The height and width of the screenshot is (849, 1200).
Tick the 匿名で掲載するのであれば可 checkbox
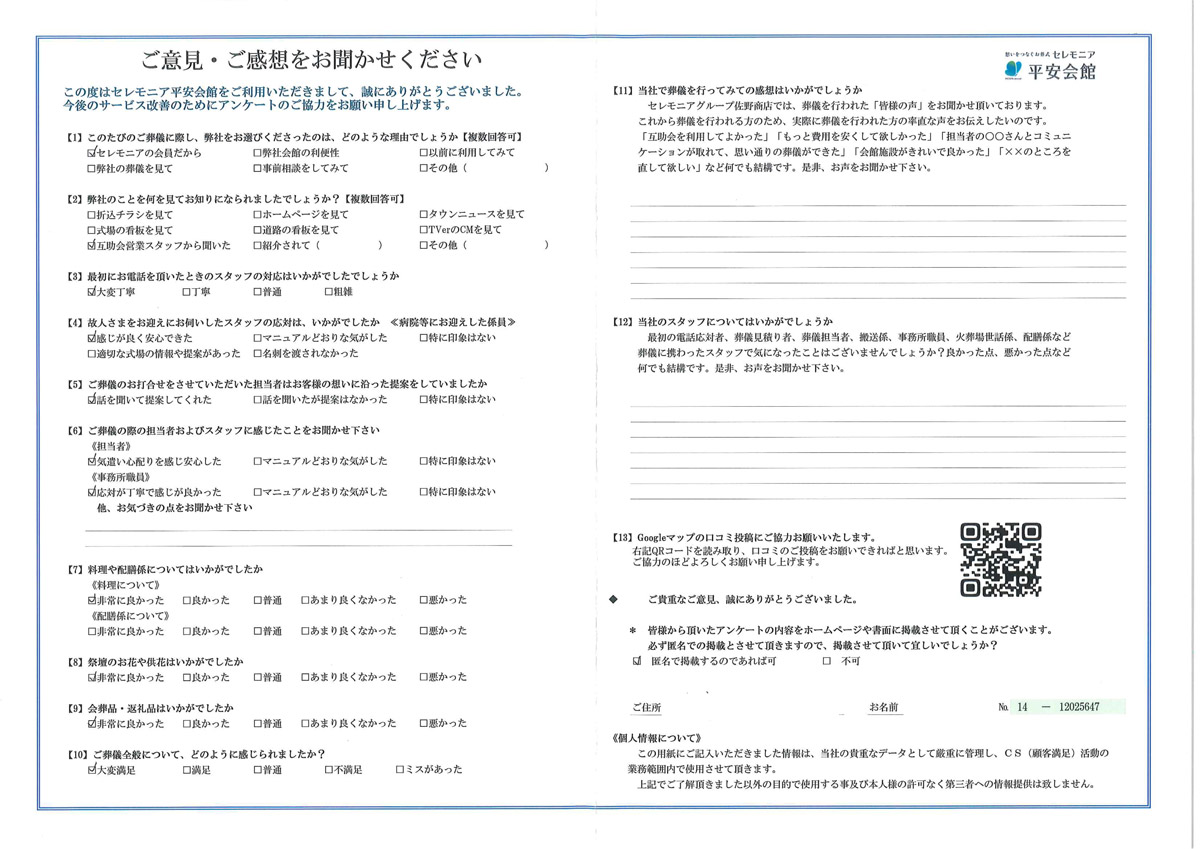coord(637,662)
